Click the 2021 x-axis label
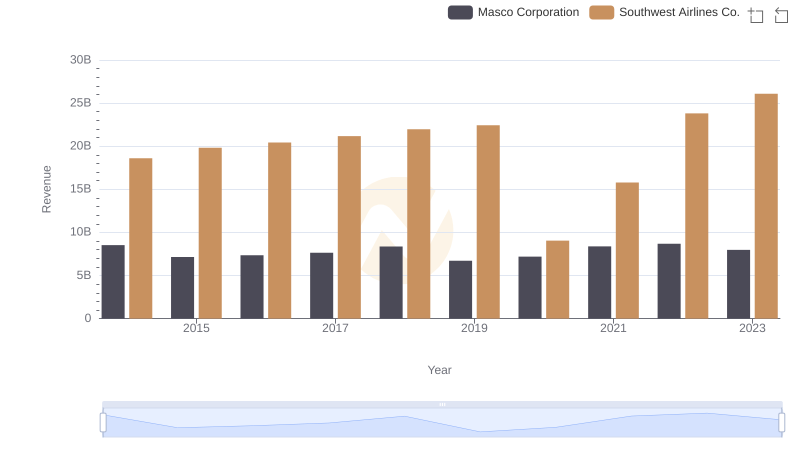Image resolution: width=800 pixels, height=461 pixels. pos(613,328)
